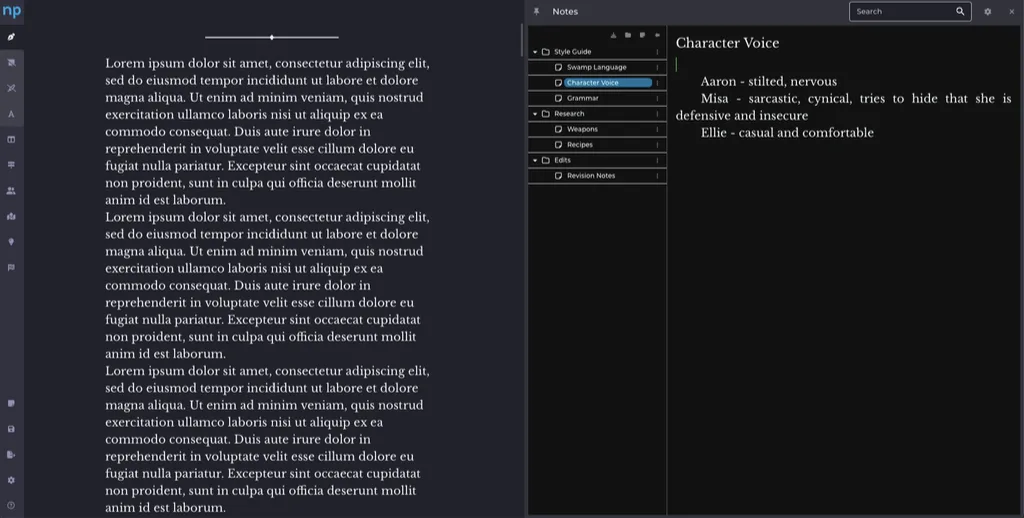Pin the Notes panel
1024x518 pixels.
pyautogui.click(x=537, y=12)
